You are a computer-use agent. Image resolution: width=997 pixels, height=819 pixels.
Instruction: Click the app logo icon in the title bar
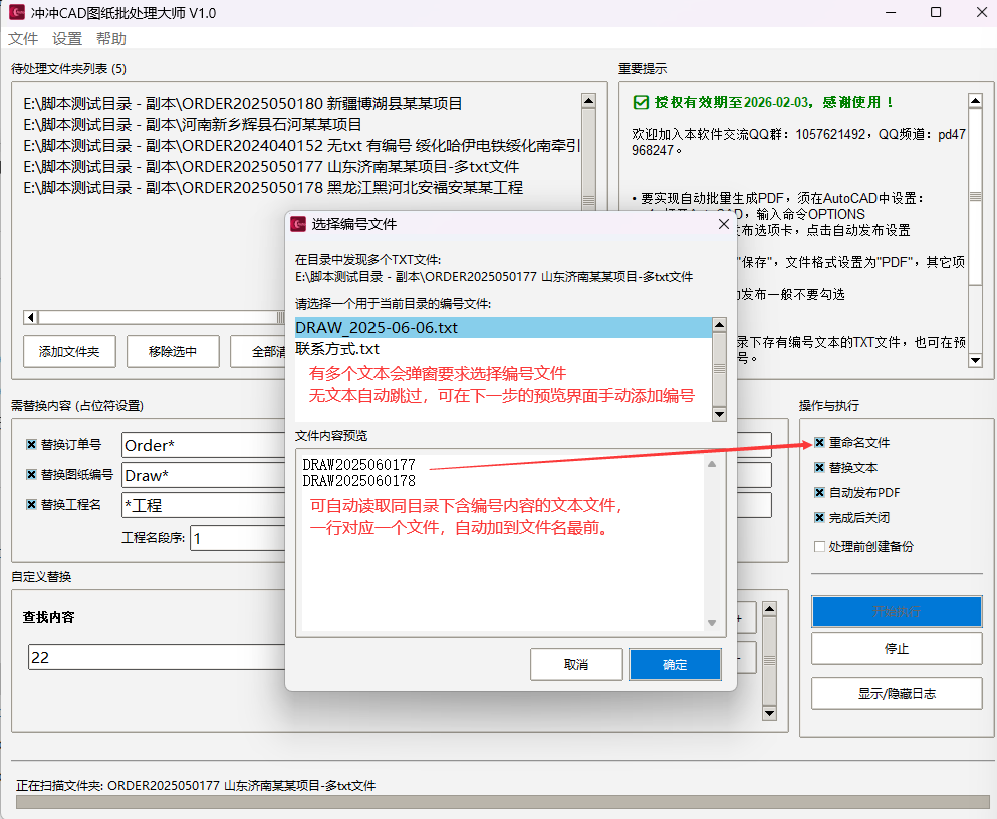point(17,13)
